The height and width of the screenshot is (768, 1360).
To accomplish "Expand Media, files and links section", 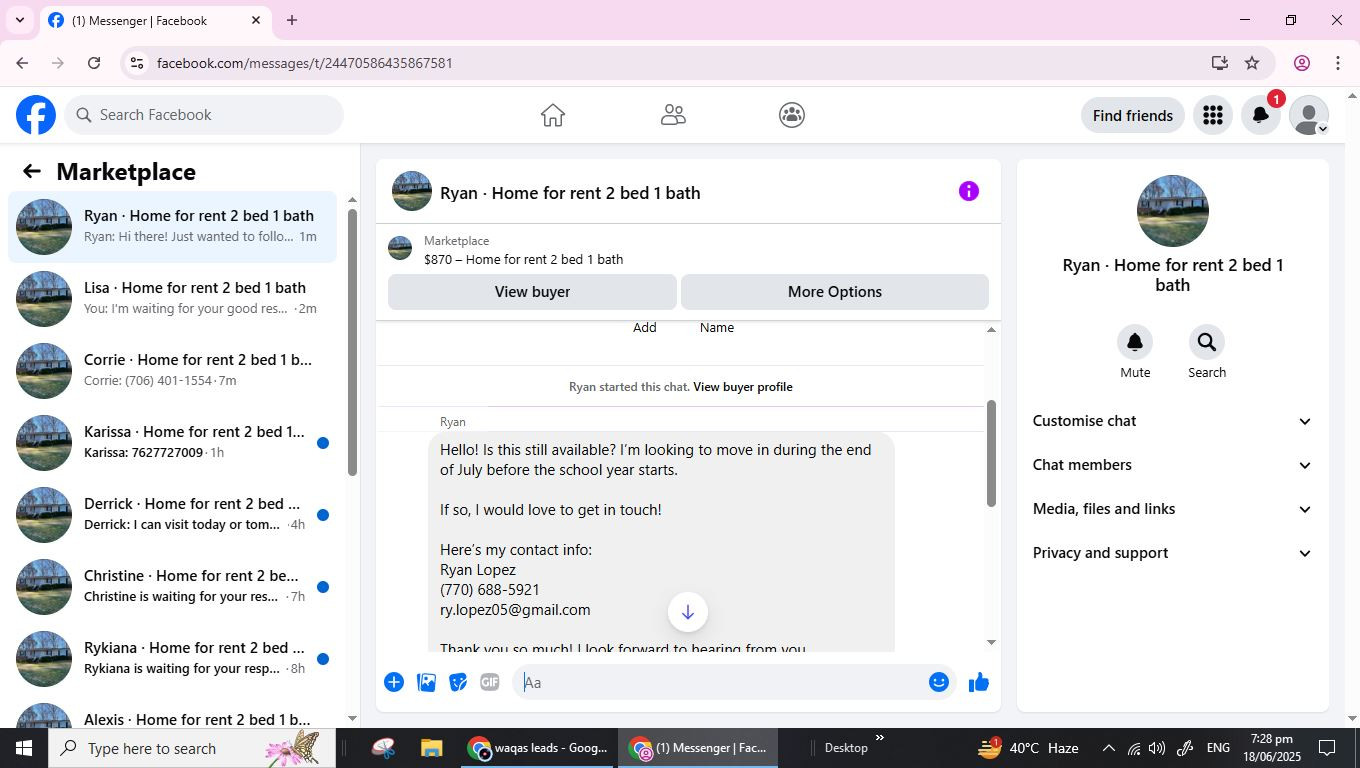I will pyautogui.click(x=1172, y=509).
